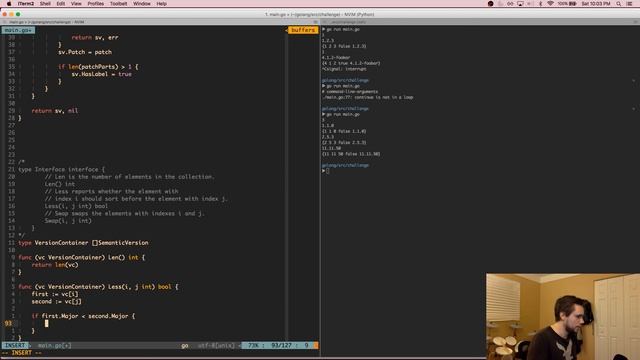The image size is (640, 360).
Task: Click 'if first.Major < second.Major {' line
Action: click(x=83, y=316)
